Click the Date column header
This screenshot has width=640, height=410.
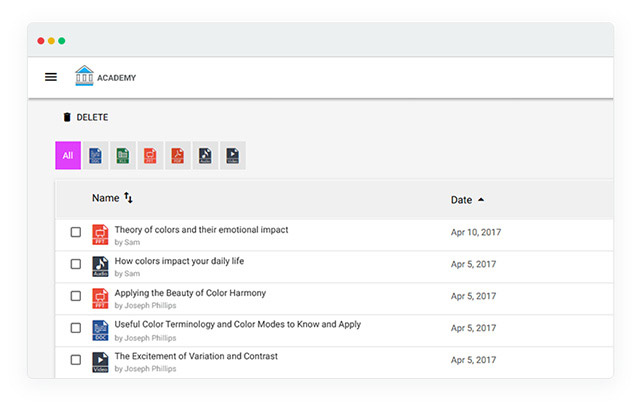pyautogui.click(x=461, y=200)
